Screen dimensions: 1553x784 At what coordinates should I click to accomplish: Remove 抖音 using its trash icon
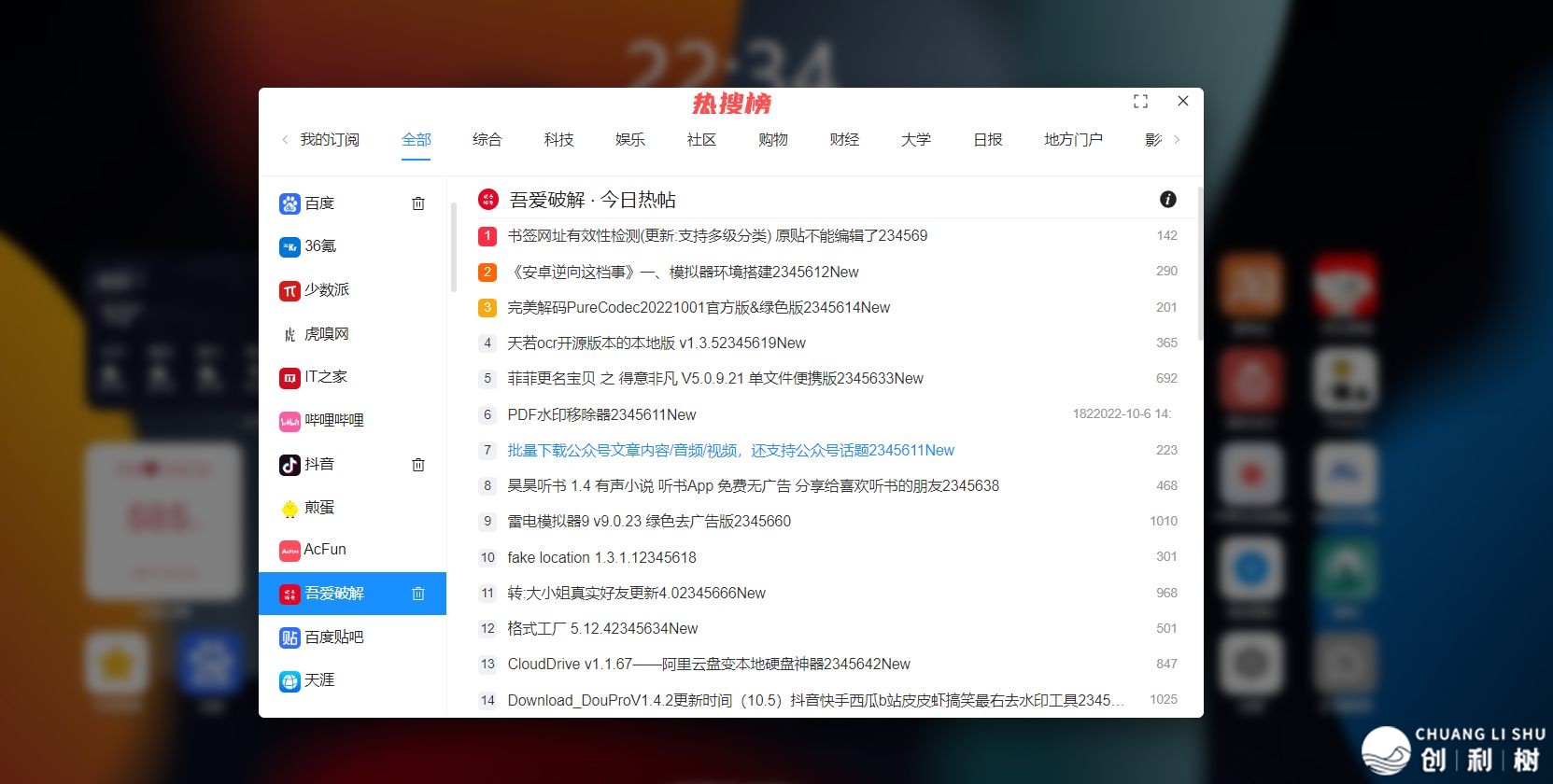[x=418, y=464]
